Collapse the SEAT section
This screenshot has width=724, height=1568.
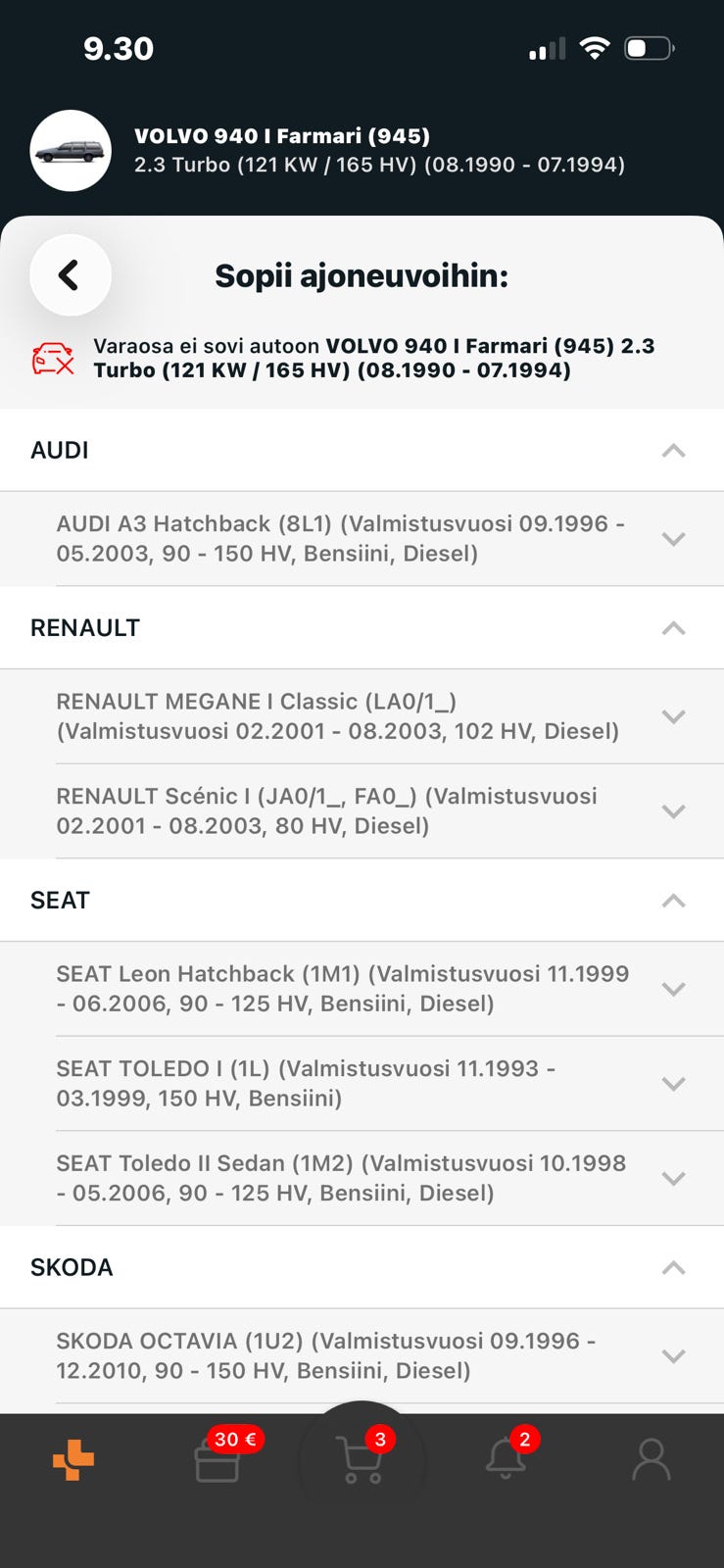[x=673, y=901]
